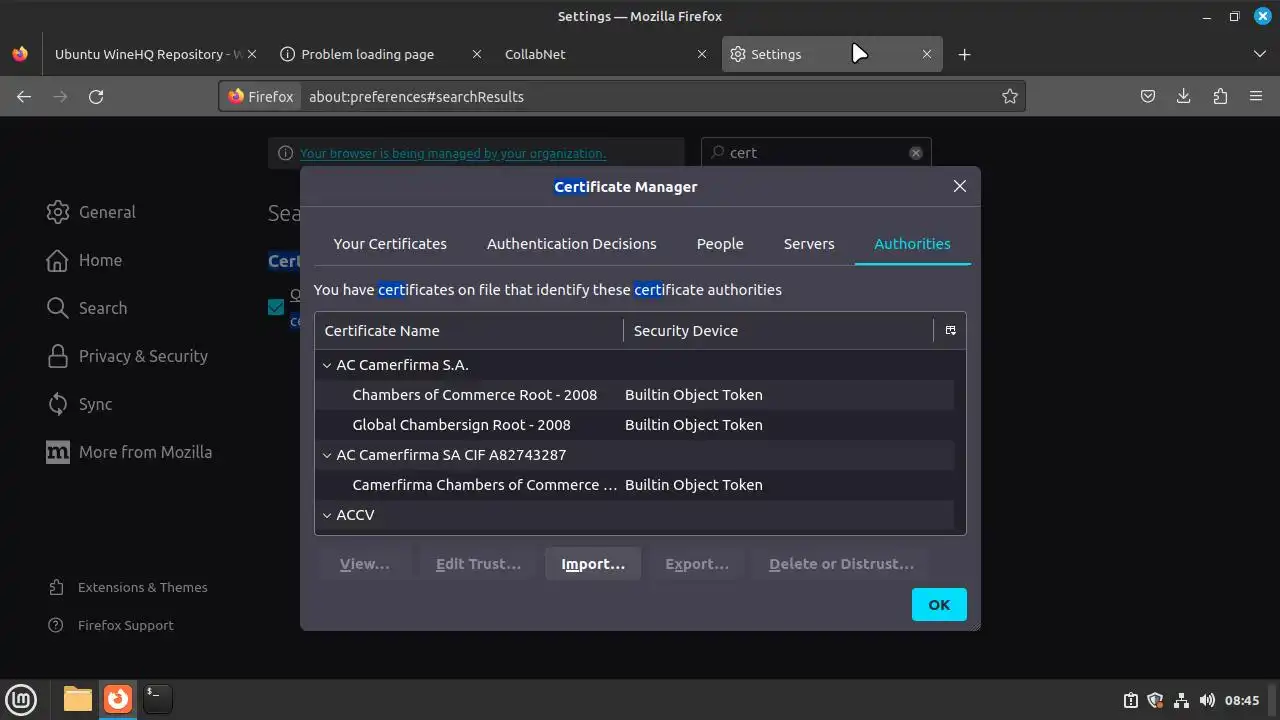
Task: Open Firefox Support link
Action: click(x=112, y=625)
